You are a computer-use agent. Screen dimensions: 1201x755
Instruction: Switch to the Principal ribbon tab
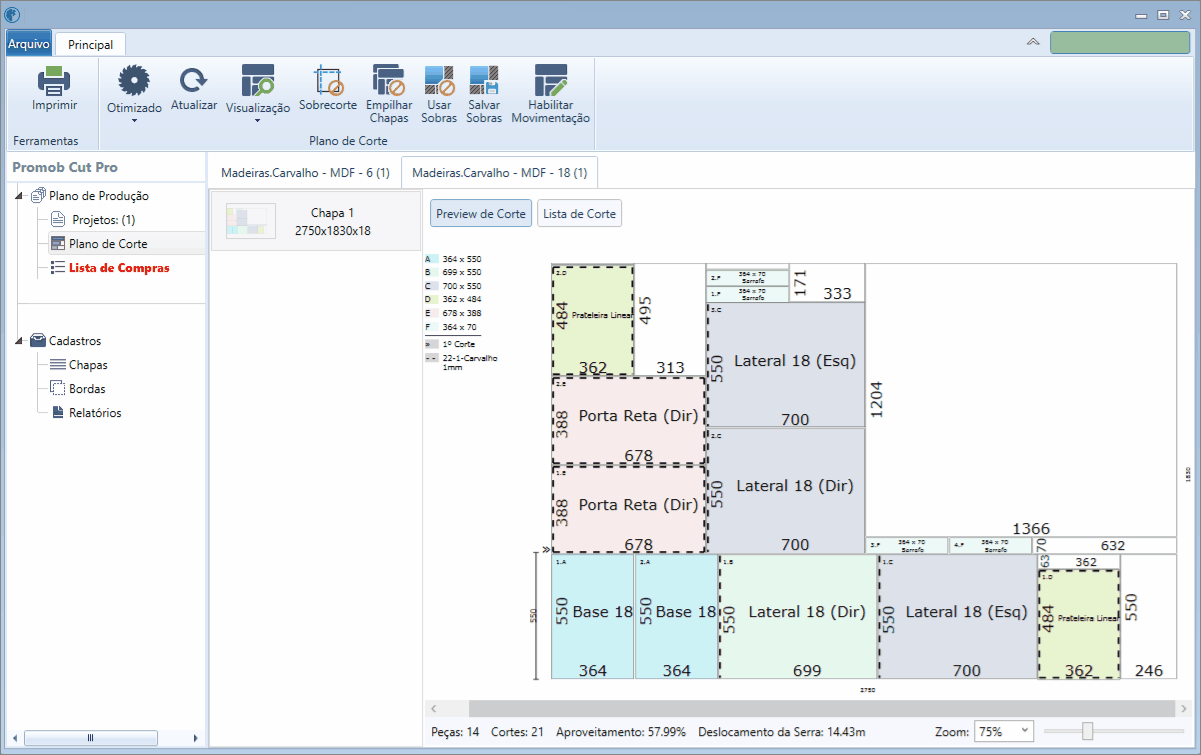tap(90, 44)
